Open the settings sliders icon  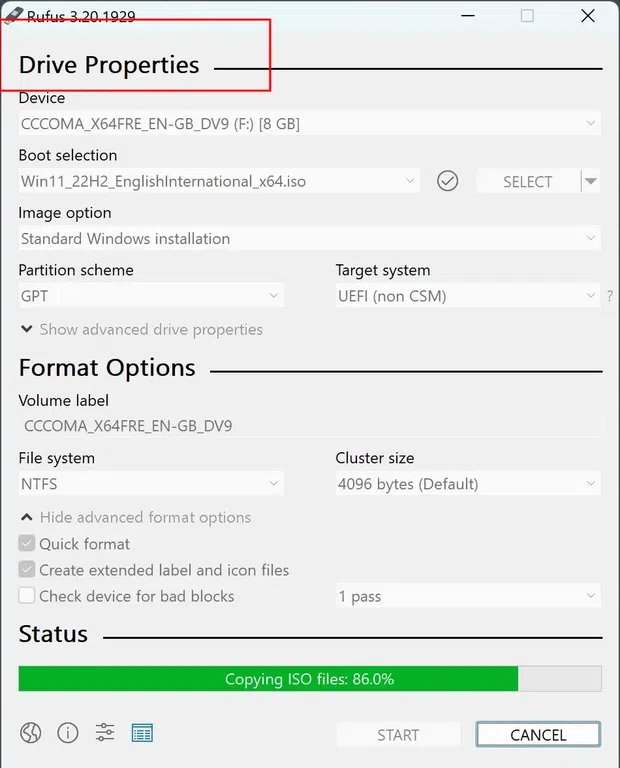pyautogui.click(x=105, y=733)
